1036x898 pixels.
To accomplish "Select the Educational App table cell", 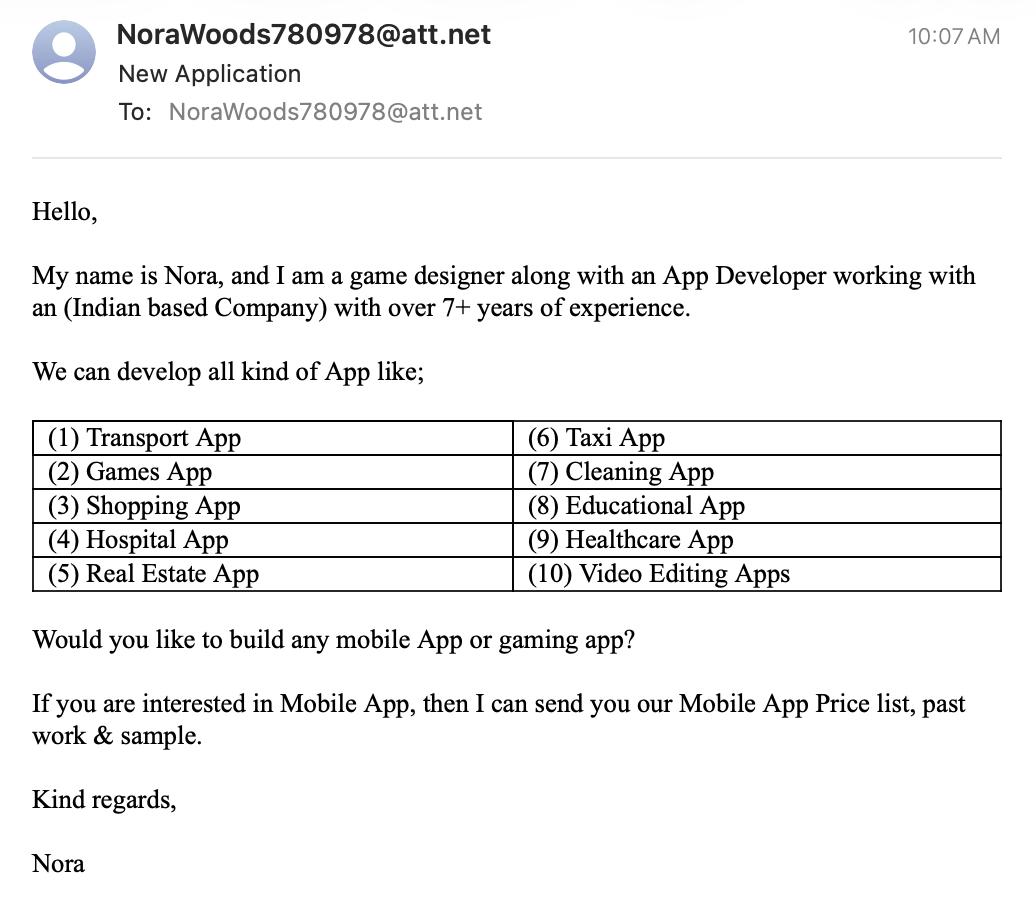I will [x=757, y=506].
